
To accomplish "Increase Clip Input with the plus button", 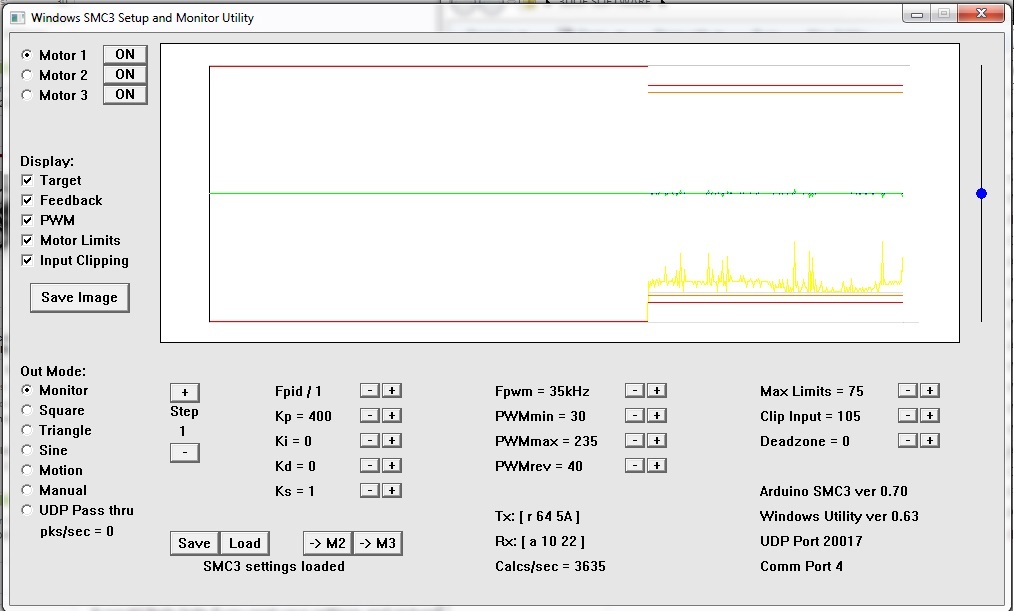I will tap(930, 416).
